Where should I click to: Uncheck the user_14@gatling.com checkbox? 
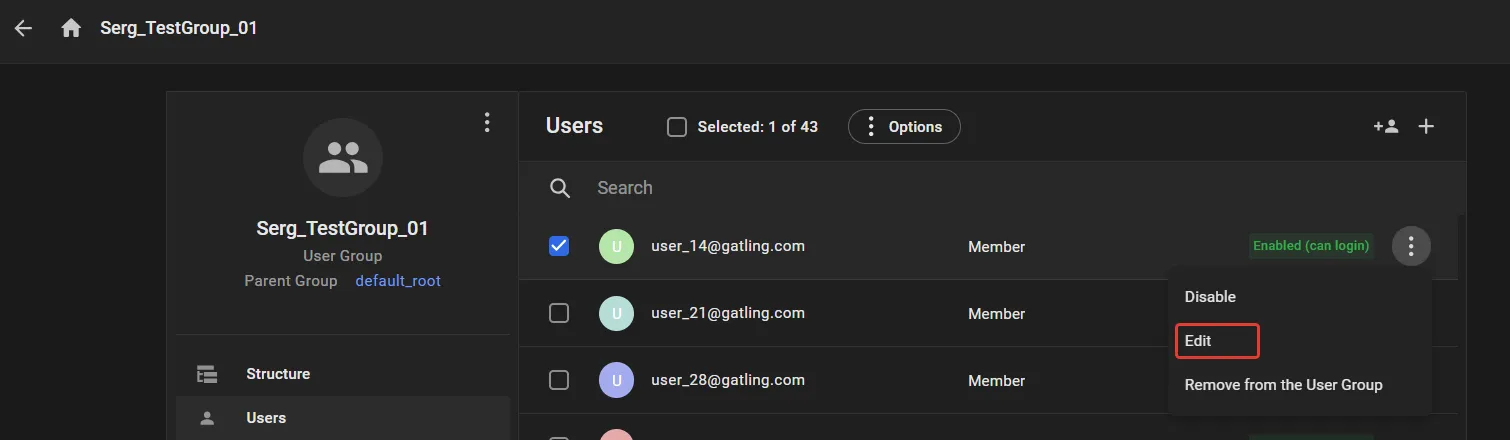pos(559,246)
